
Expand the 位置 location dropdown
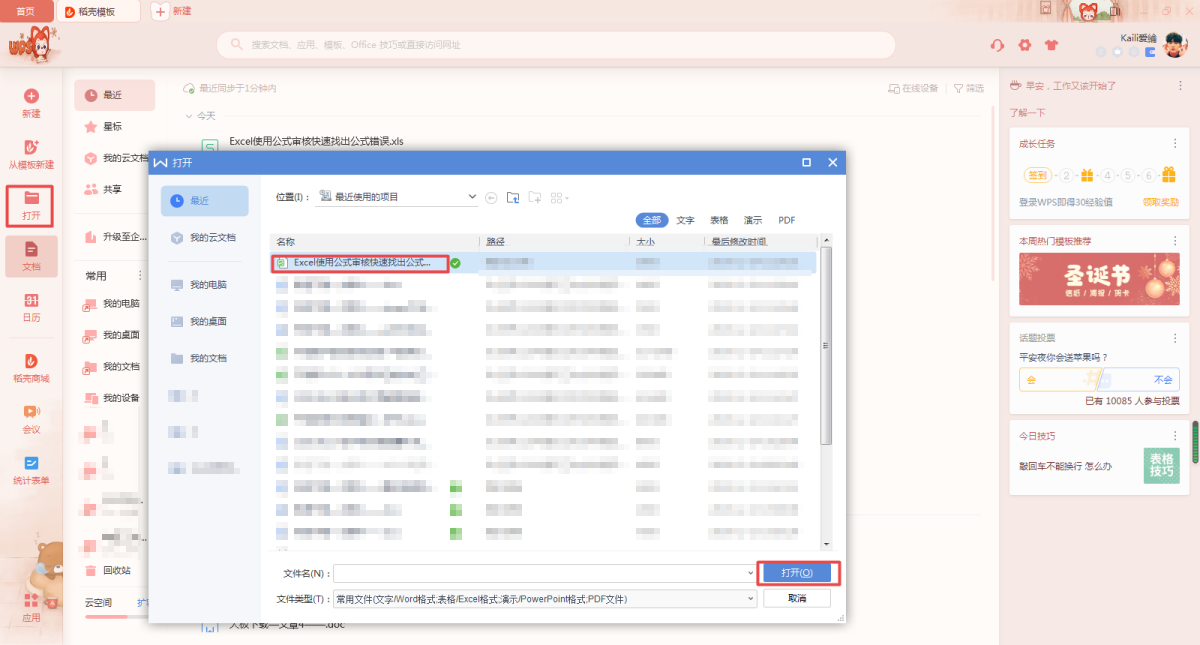(x=473, y=197)
